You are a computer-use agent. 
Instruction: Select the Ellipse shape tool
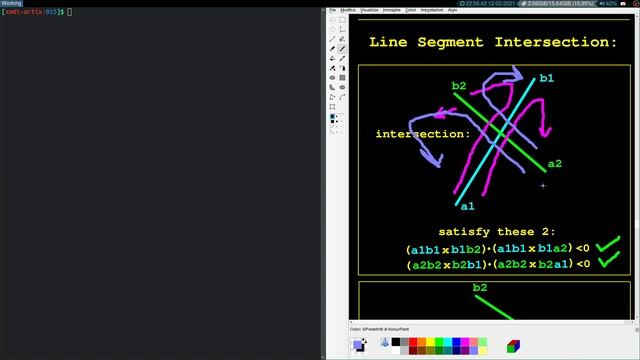pyautogui.click(x=342, y=87)
